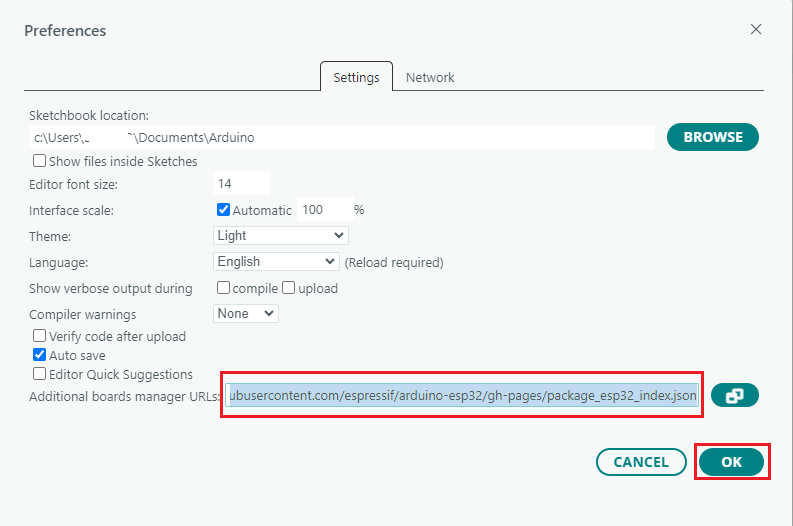Focus the Additional boards manager URLs field
This screenshot has height=526, width=793.
(461, 396)
